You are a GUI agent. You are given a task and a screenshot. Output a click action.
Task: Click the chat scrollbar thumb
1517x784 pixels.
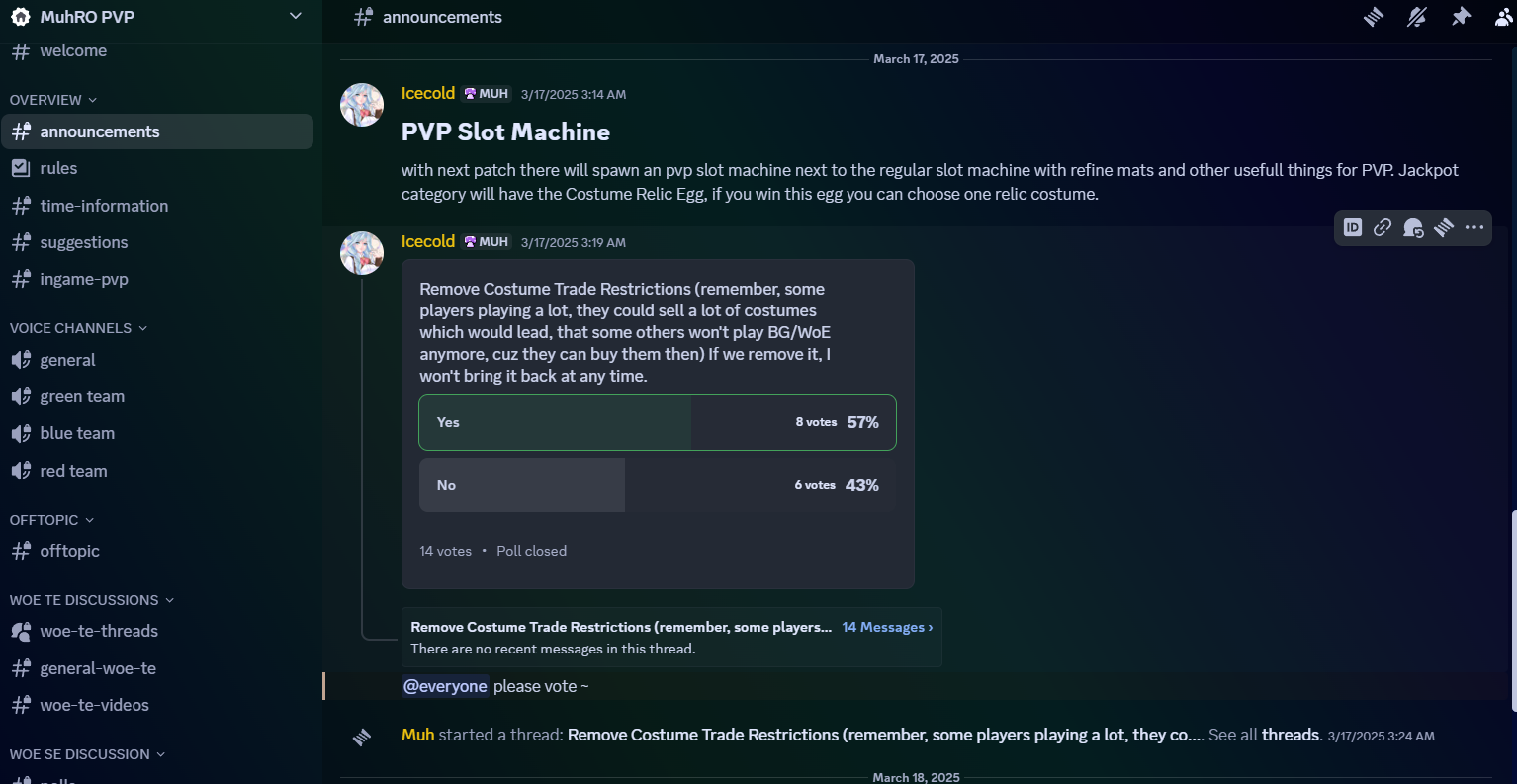[x=1513, y=610]
